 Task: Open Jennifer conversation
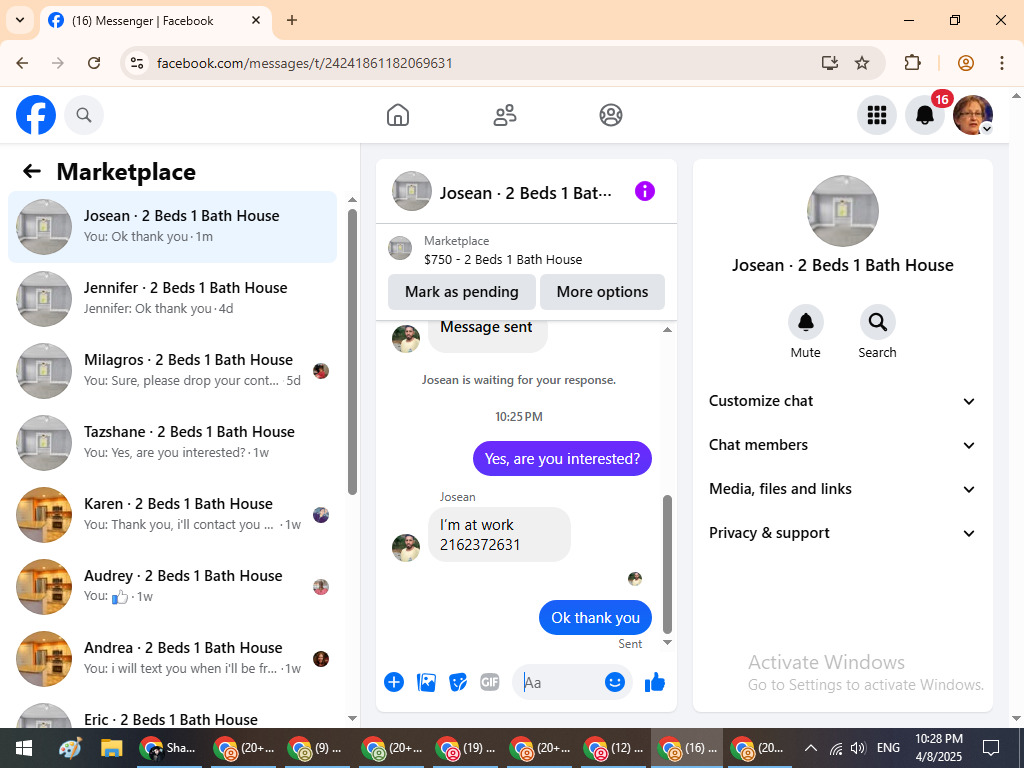pos(172,298)
